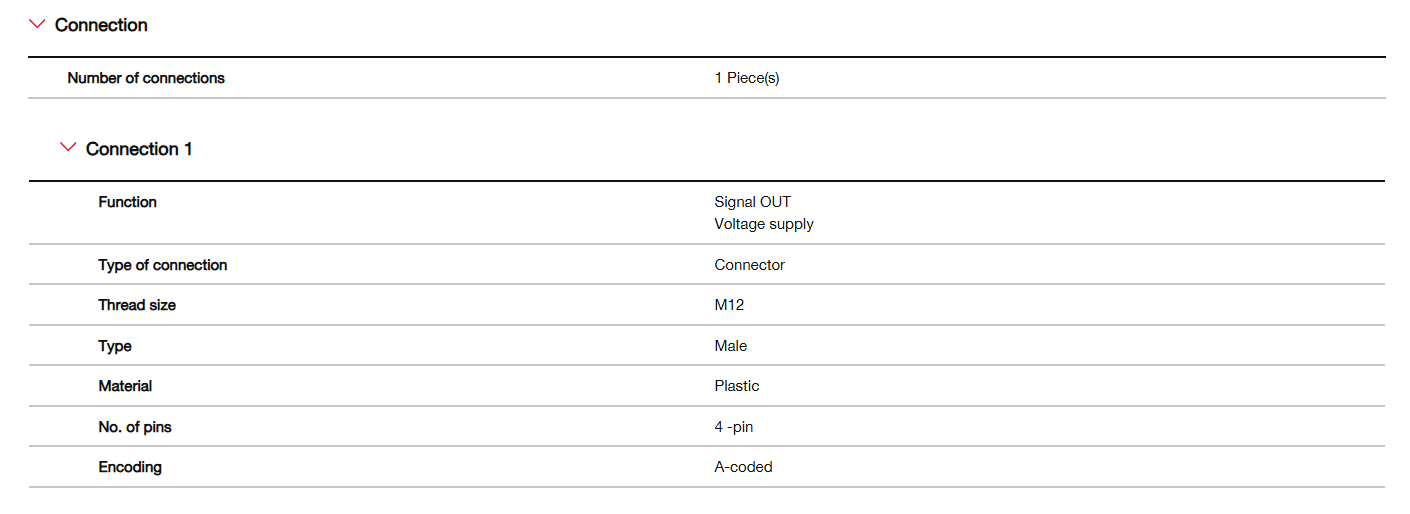
Task: Select the Connector value text
Action: click(x=749, y=265)
